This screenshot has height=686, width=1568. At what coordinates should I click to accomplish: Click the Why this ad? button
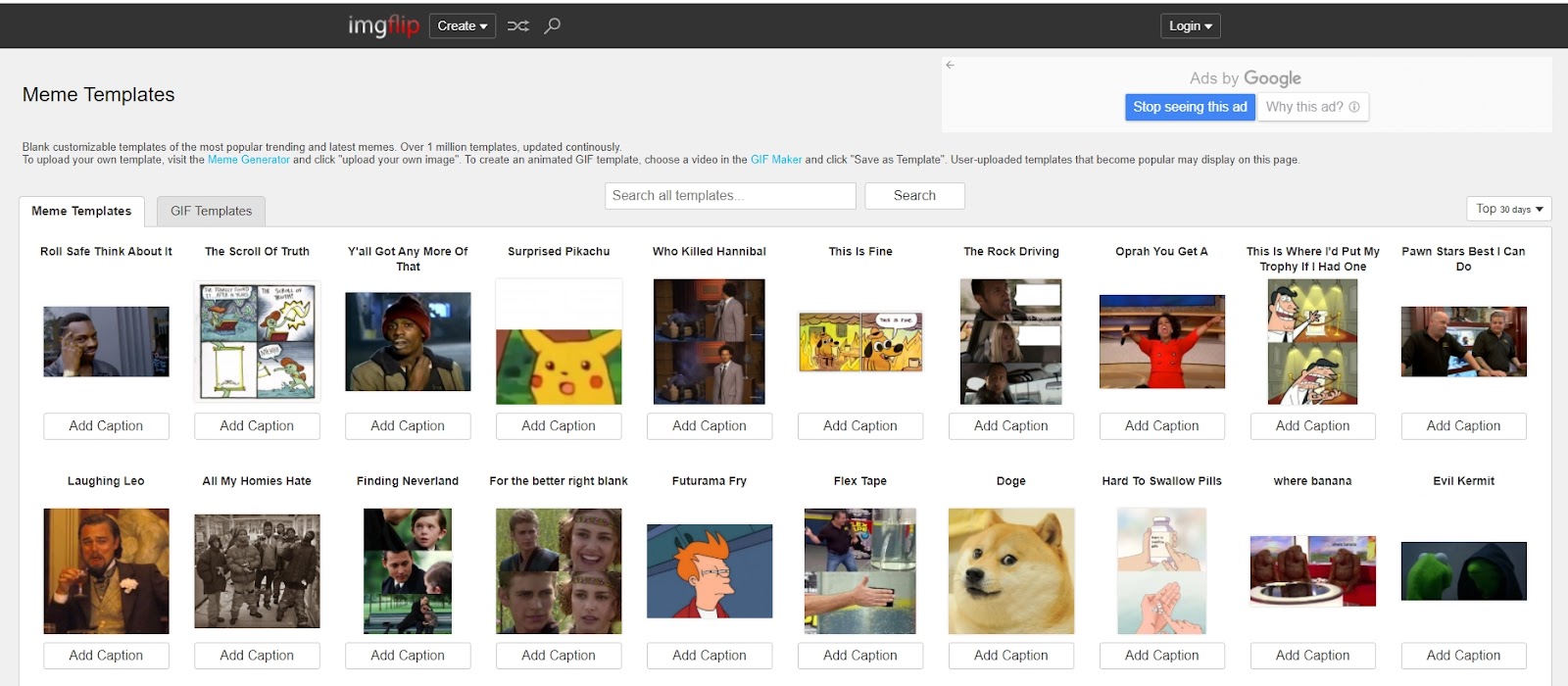[x=1313, y=107]
